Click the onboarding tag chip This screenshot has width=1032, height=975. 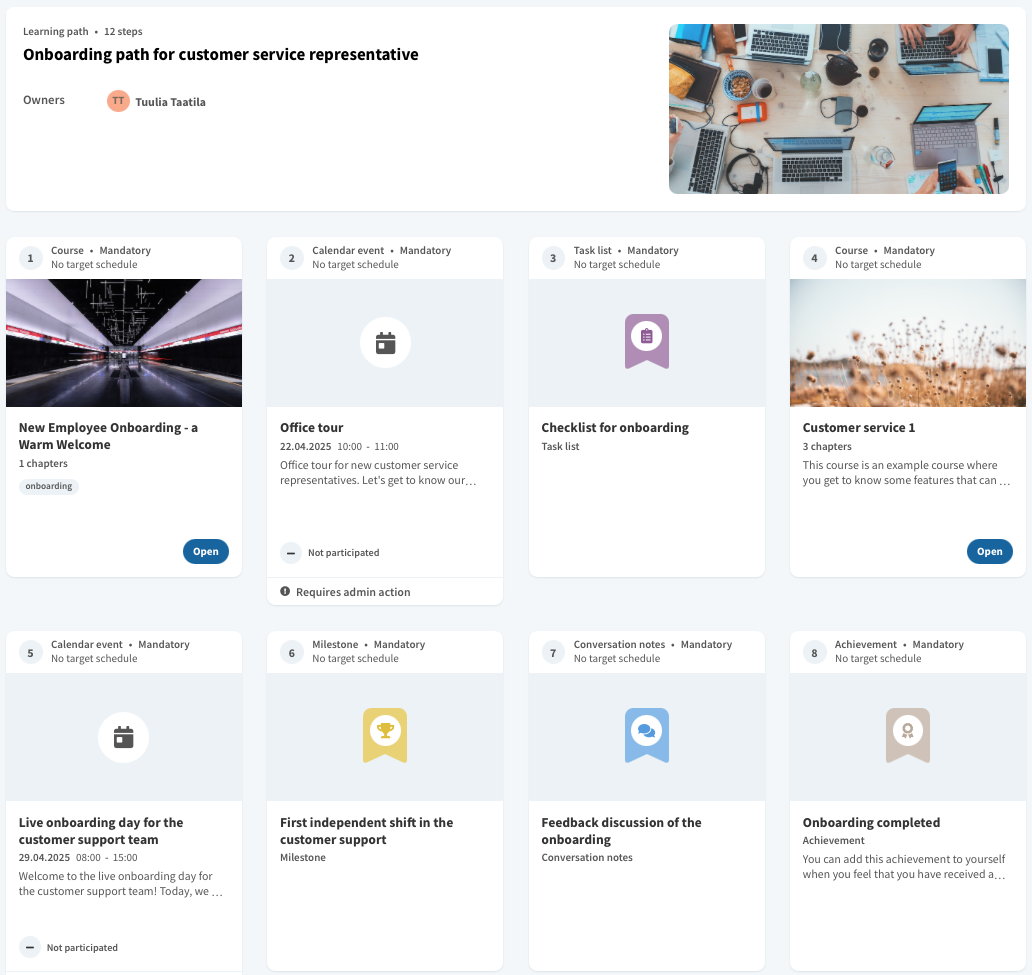[x=49, y=486]
